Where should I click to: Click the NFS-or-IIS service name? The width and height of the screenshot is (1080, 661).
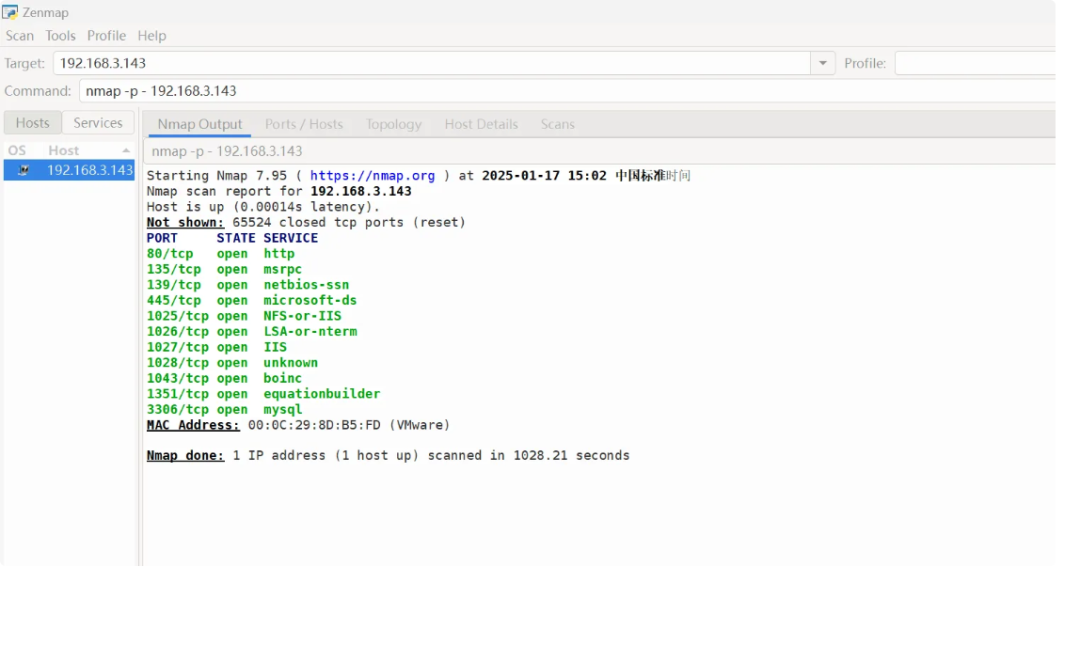(302, 316)
